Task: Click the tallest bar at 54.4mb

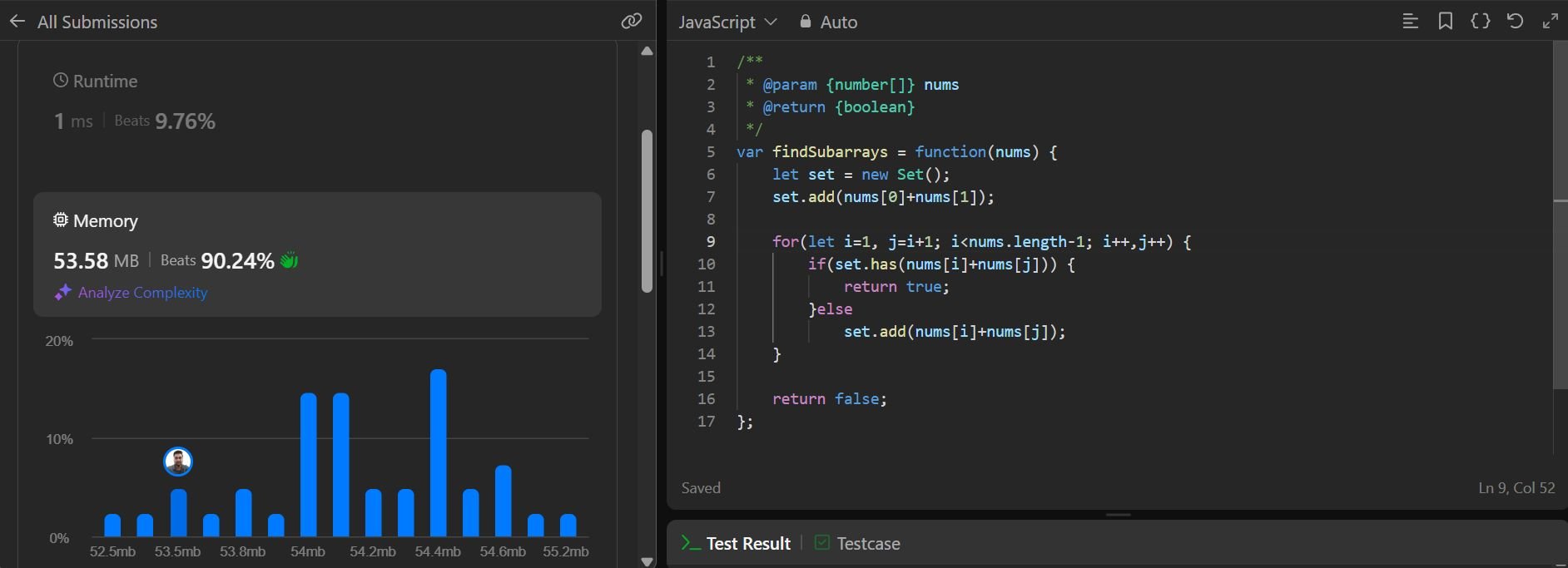Action: point(439,453)
